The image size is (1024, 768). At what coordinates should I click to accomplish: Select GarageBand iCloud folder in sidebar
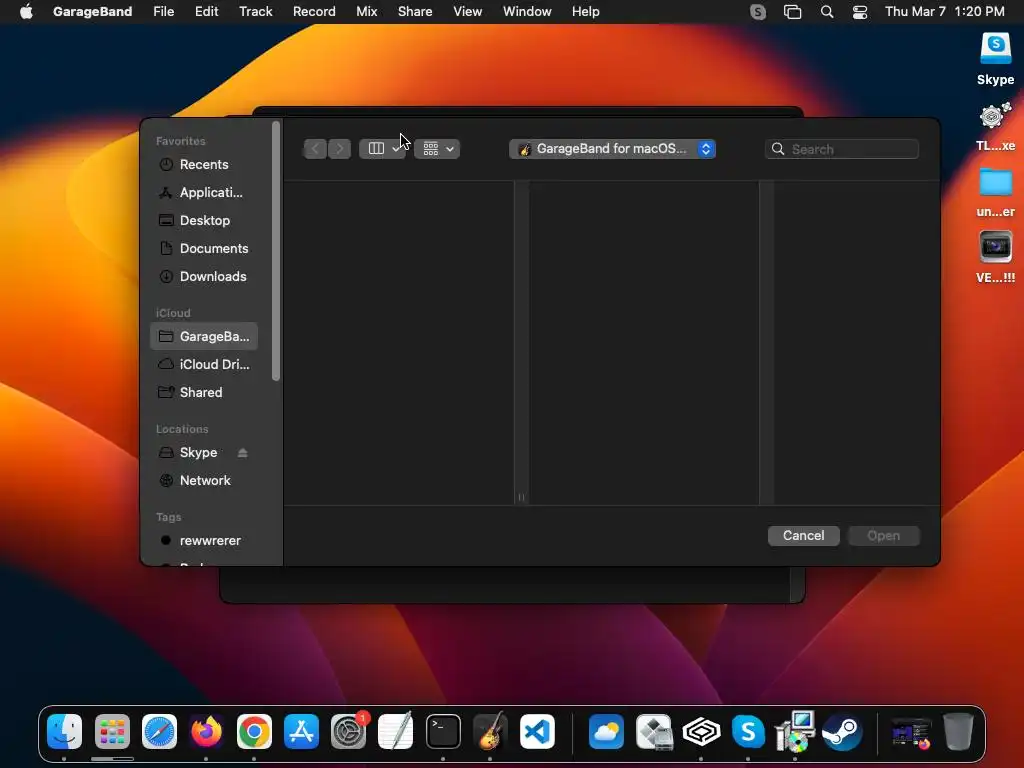click(x=204, y=336)
